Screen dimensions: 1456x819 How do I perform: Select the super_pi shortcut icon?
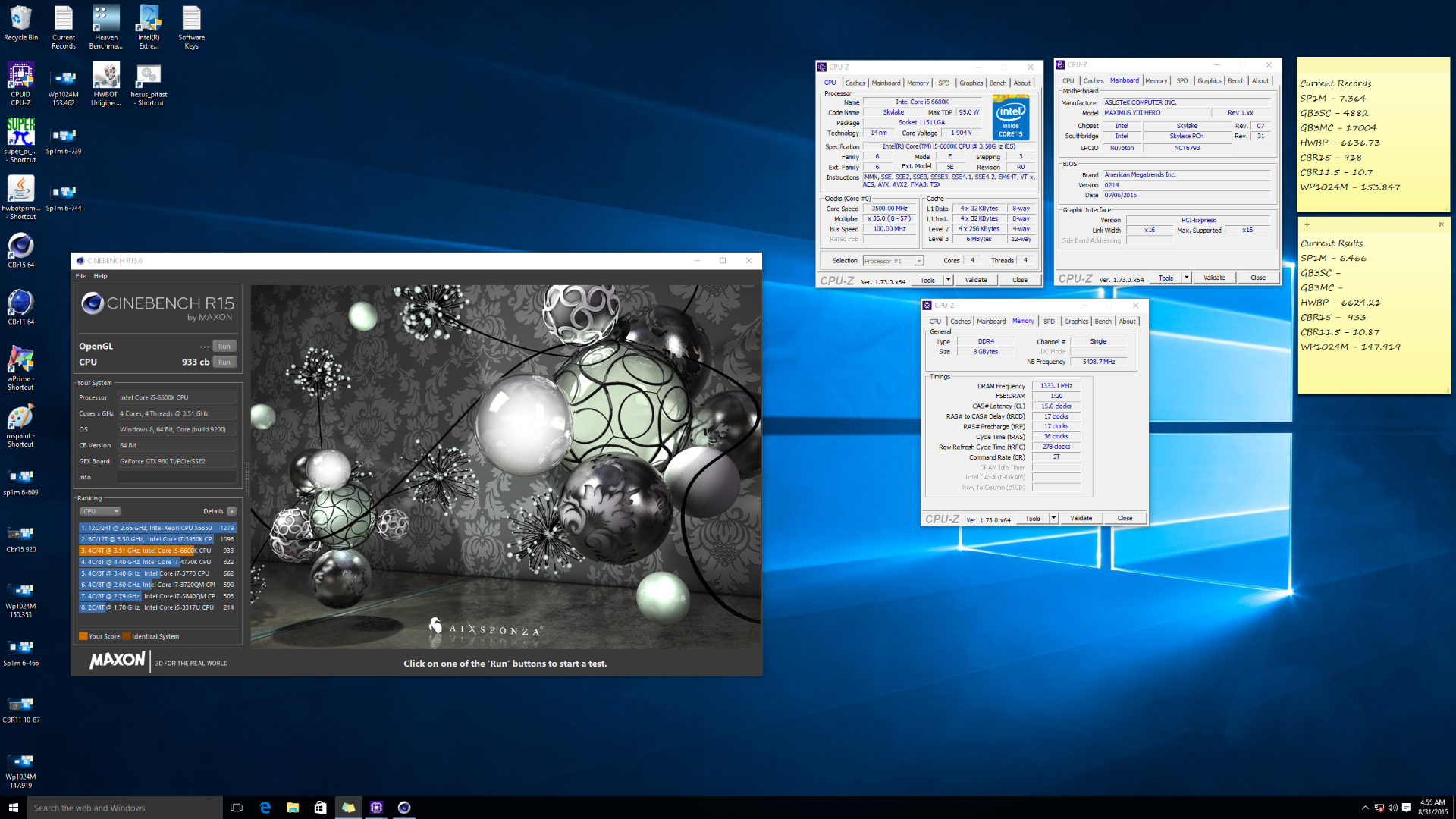[x=20, y=140]
